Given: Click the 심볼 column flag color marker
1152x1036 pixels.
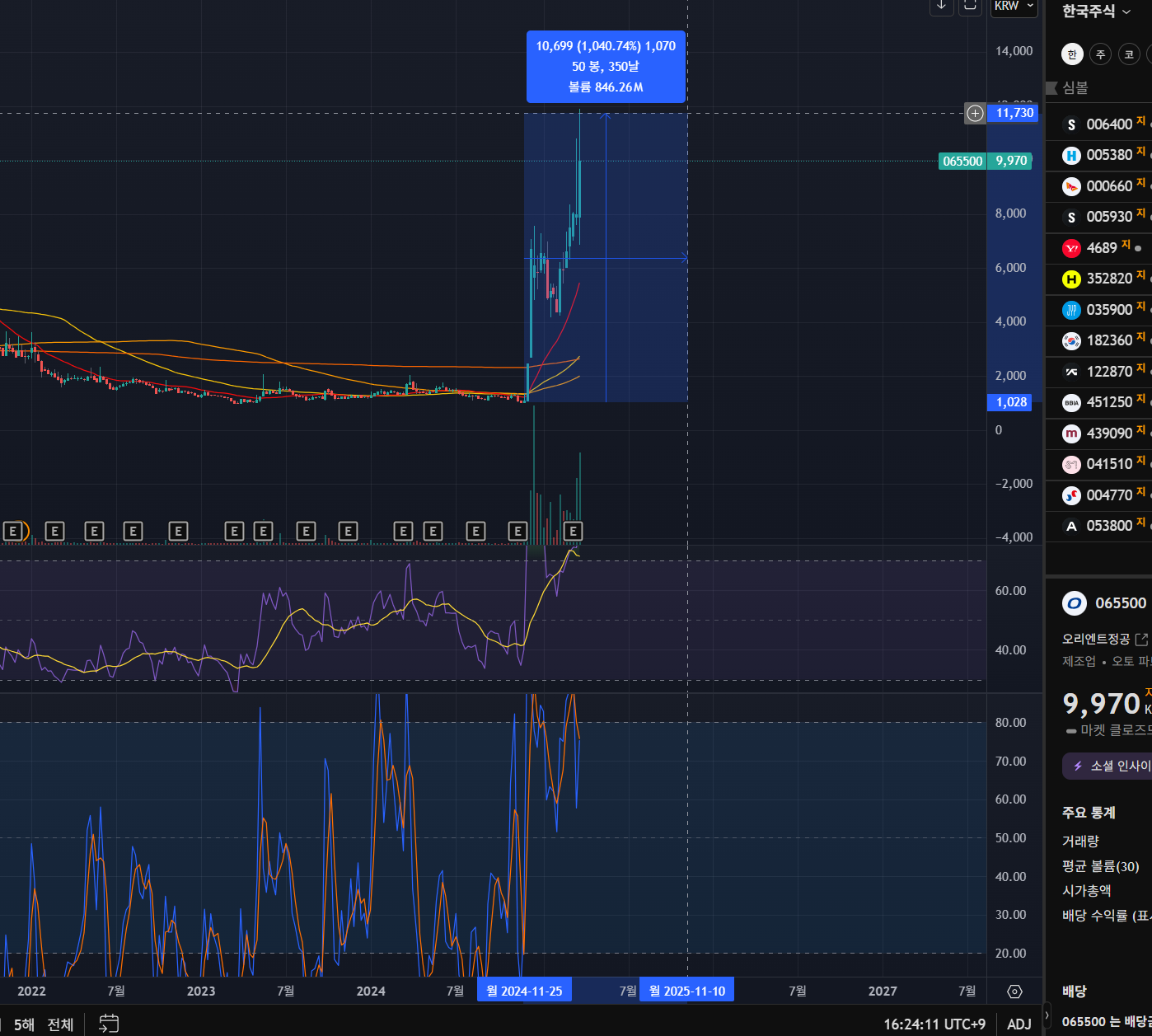Looking at the screenshot, I should pyautogui.click(x=1051, y=87).
